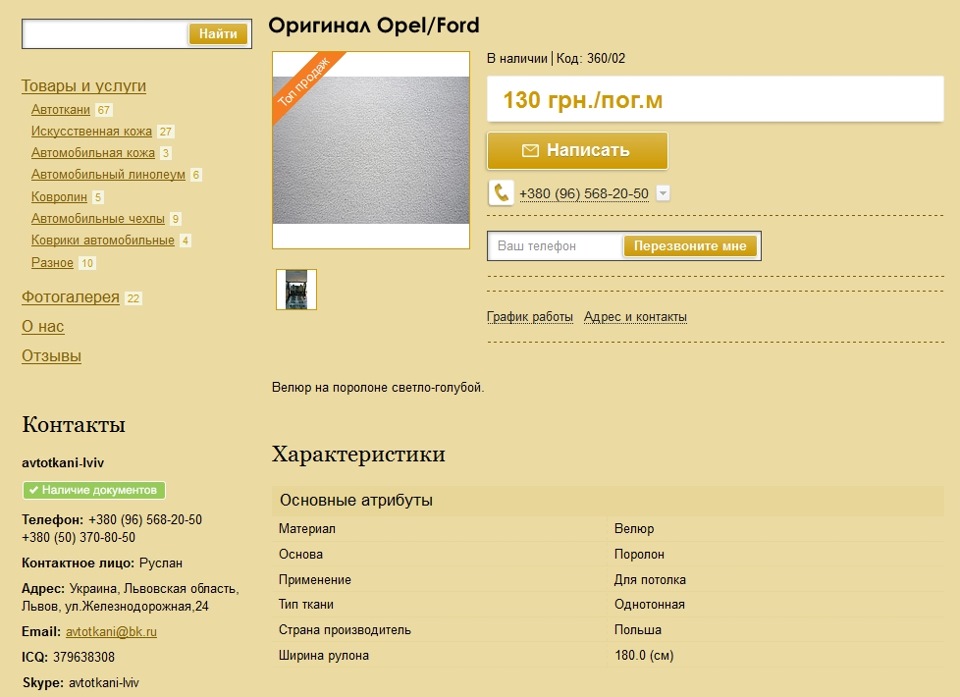Click the Автоткани count badge 67
This screenshot has width=960, height=697.
click(104, 110)
